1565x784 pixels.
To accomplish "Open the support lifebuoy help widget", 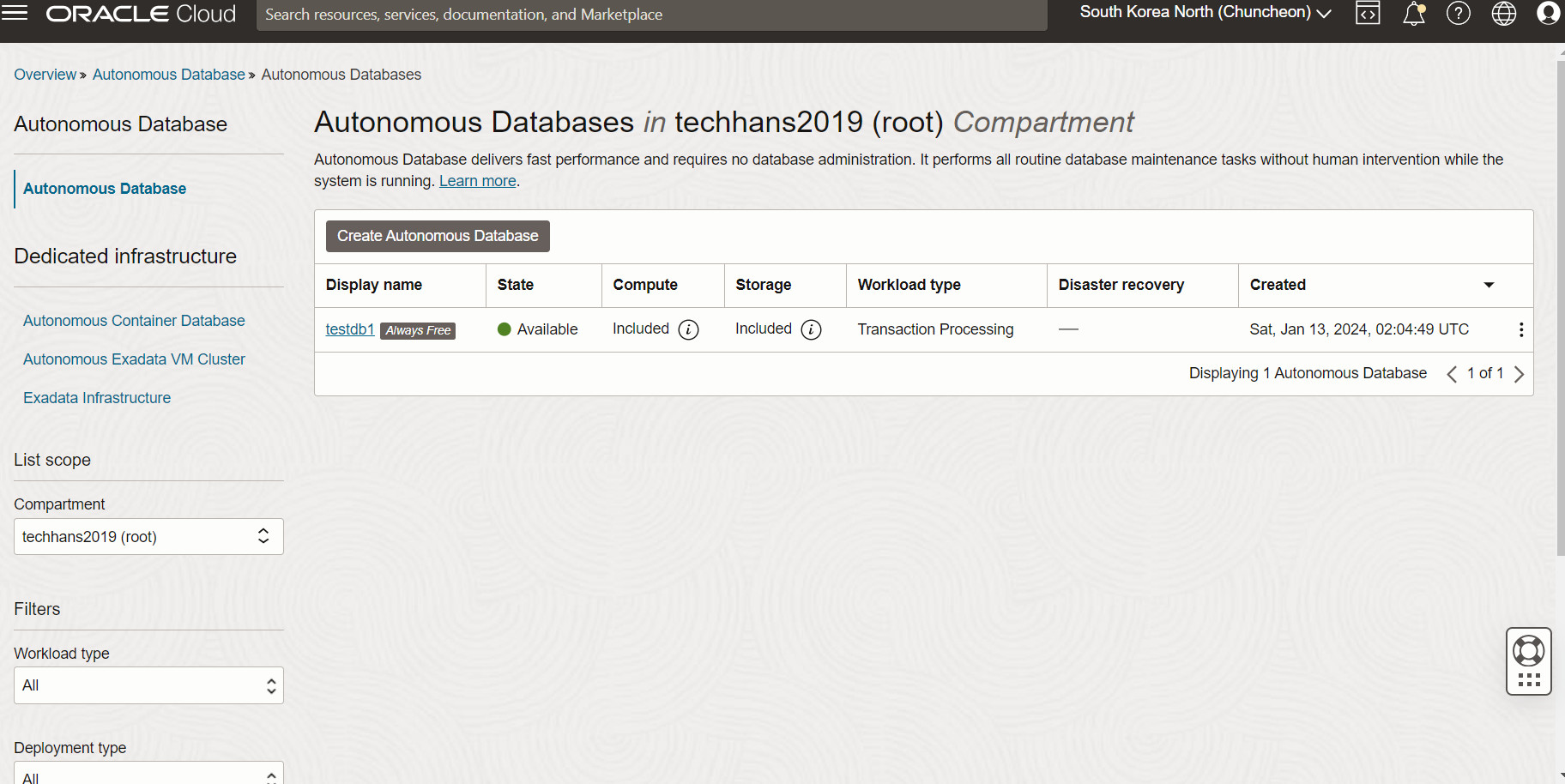I will [x=1529, y=651].
